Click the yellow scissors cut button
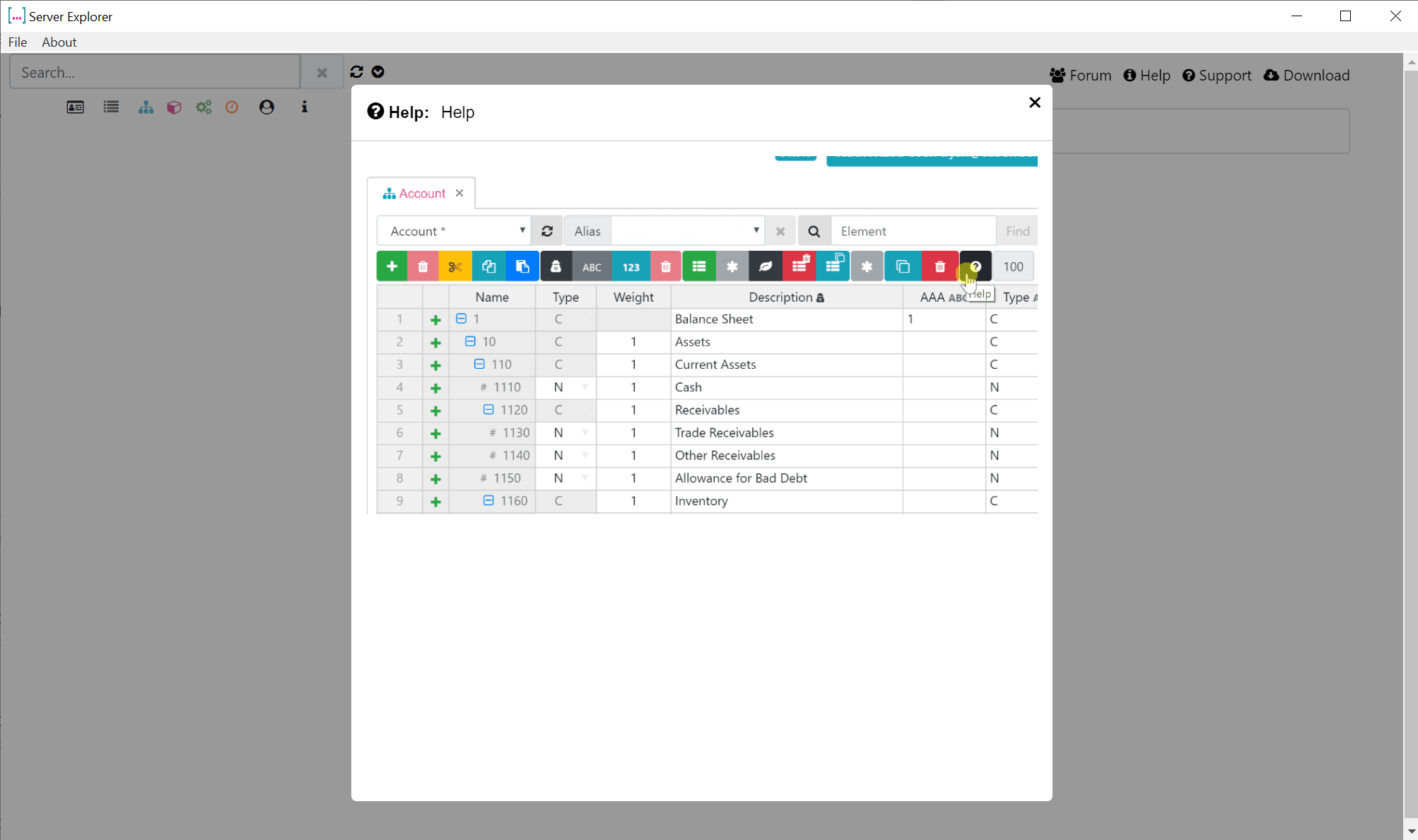 (x=455, y=266)
